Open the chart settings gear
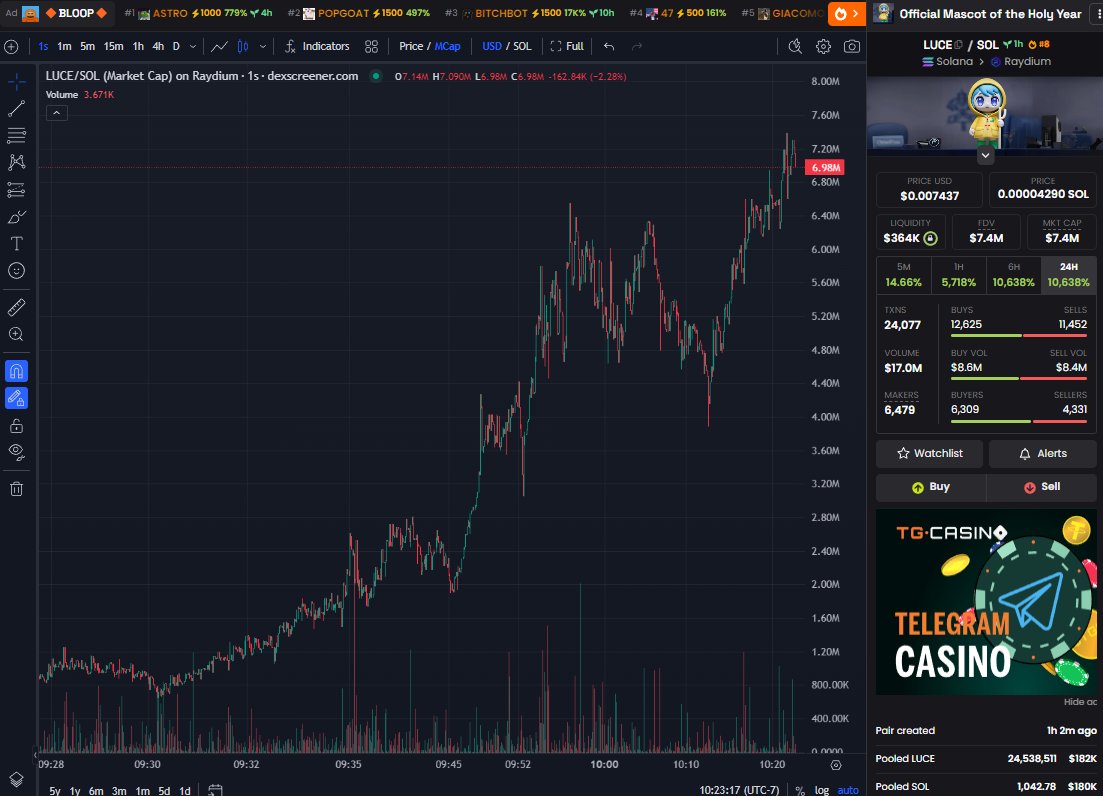 click(822, 46)
